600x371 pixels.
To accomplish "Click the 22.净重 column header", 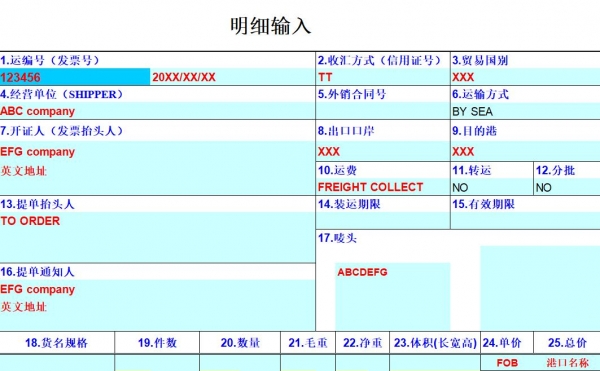I will click(x=362, y=343).
